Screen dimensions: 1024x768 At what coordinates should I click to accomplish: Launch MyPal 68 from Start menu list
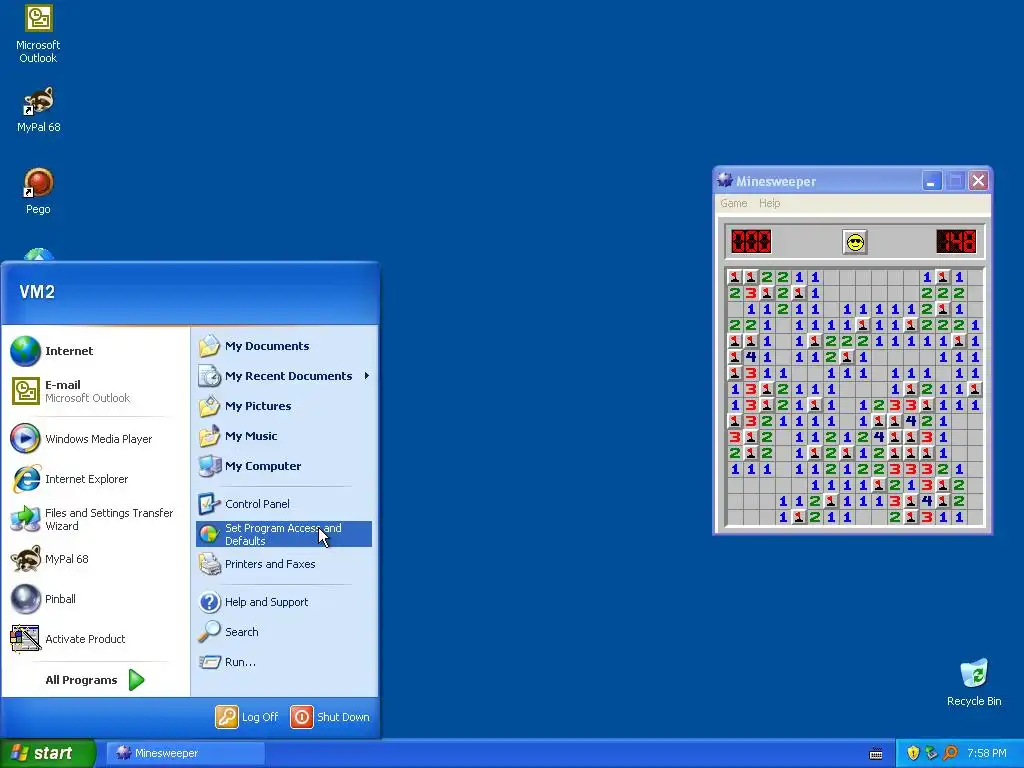[x=95, y=559]
